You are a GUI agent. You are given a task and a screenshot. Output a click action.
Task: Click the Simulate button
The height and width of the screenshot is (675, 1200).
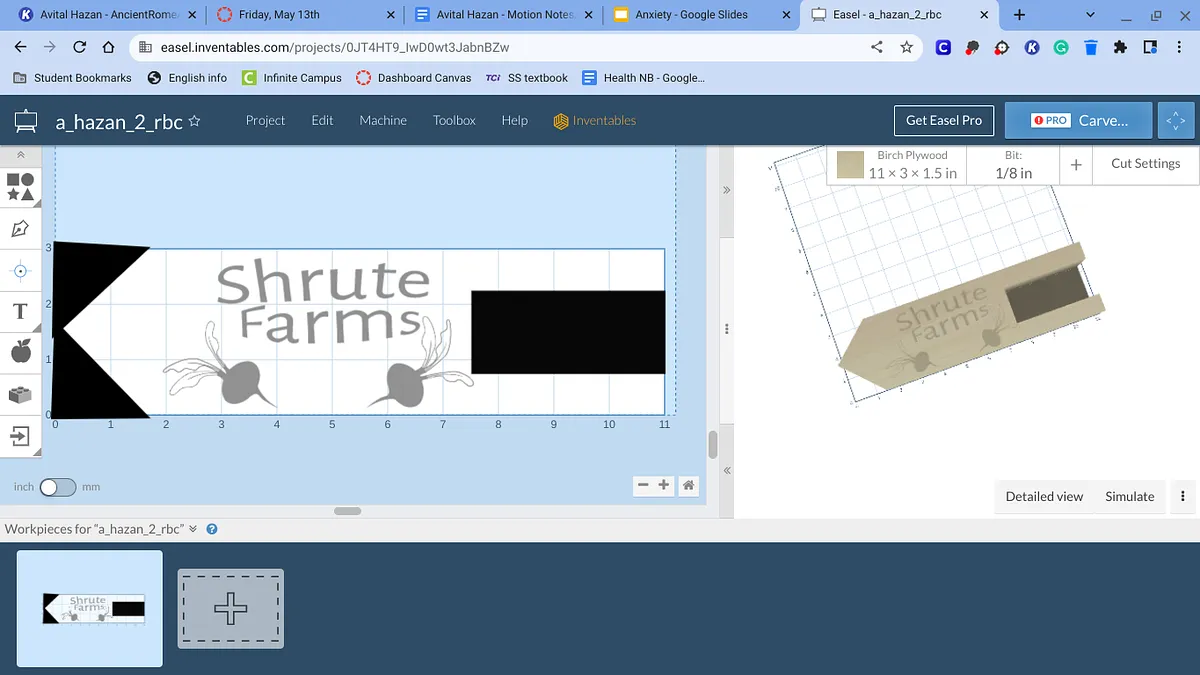coord(1129,496)
